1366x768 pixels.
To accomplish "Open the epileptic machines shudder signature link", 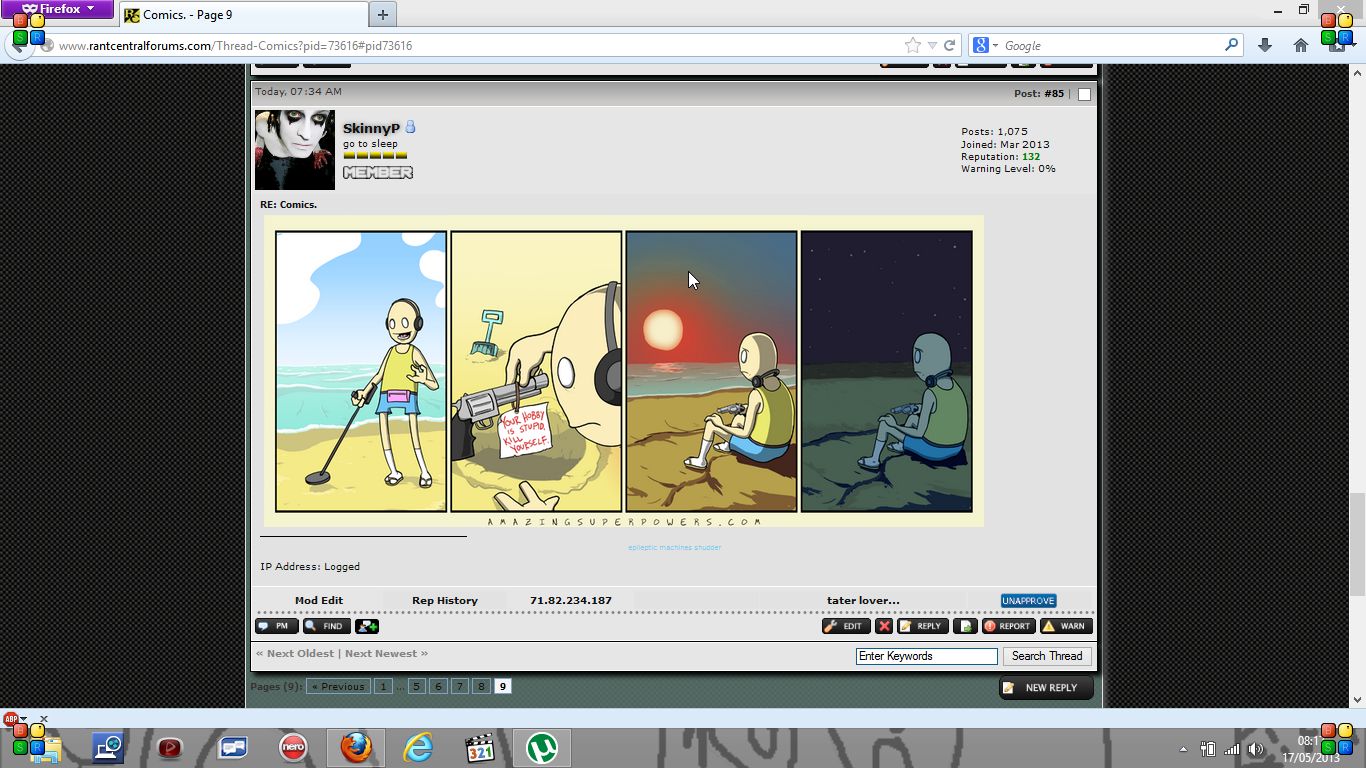I will click(x=675, y=547).
